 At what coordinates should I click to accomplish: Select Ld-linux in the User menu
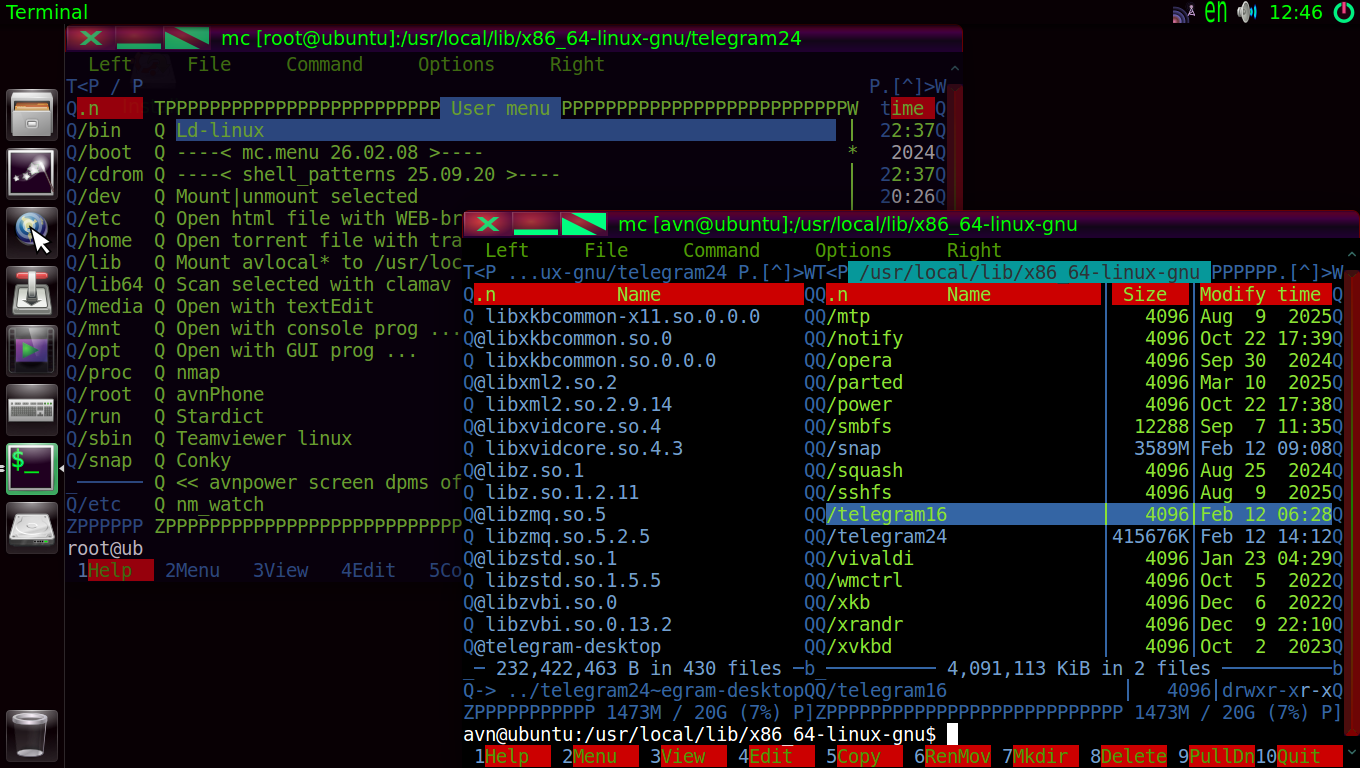tap(505, 130)
